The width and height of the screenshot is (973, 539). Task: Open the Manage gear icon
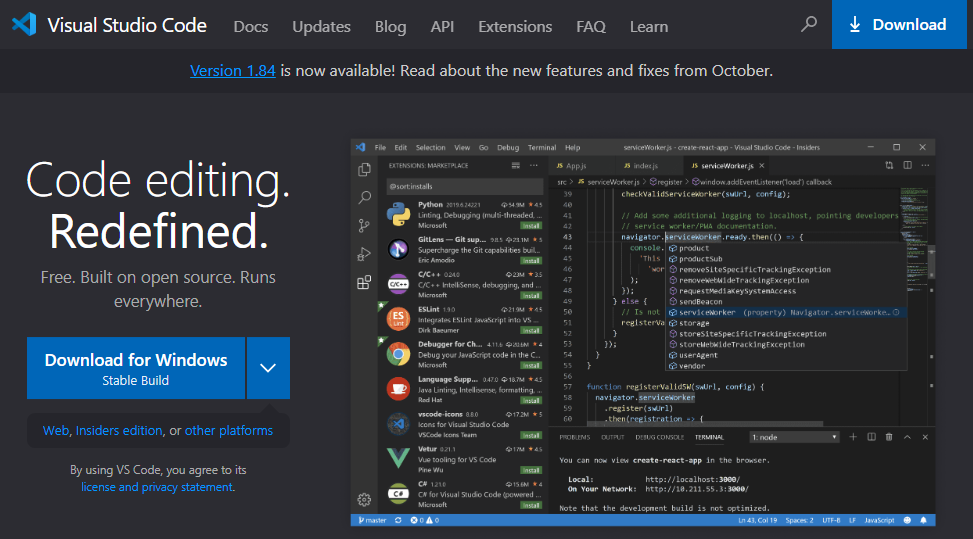click(364, 499)
